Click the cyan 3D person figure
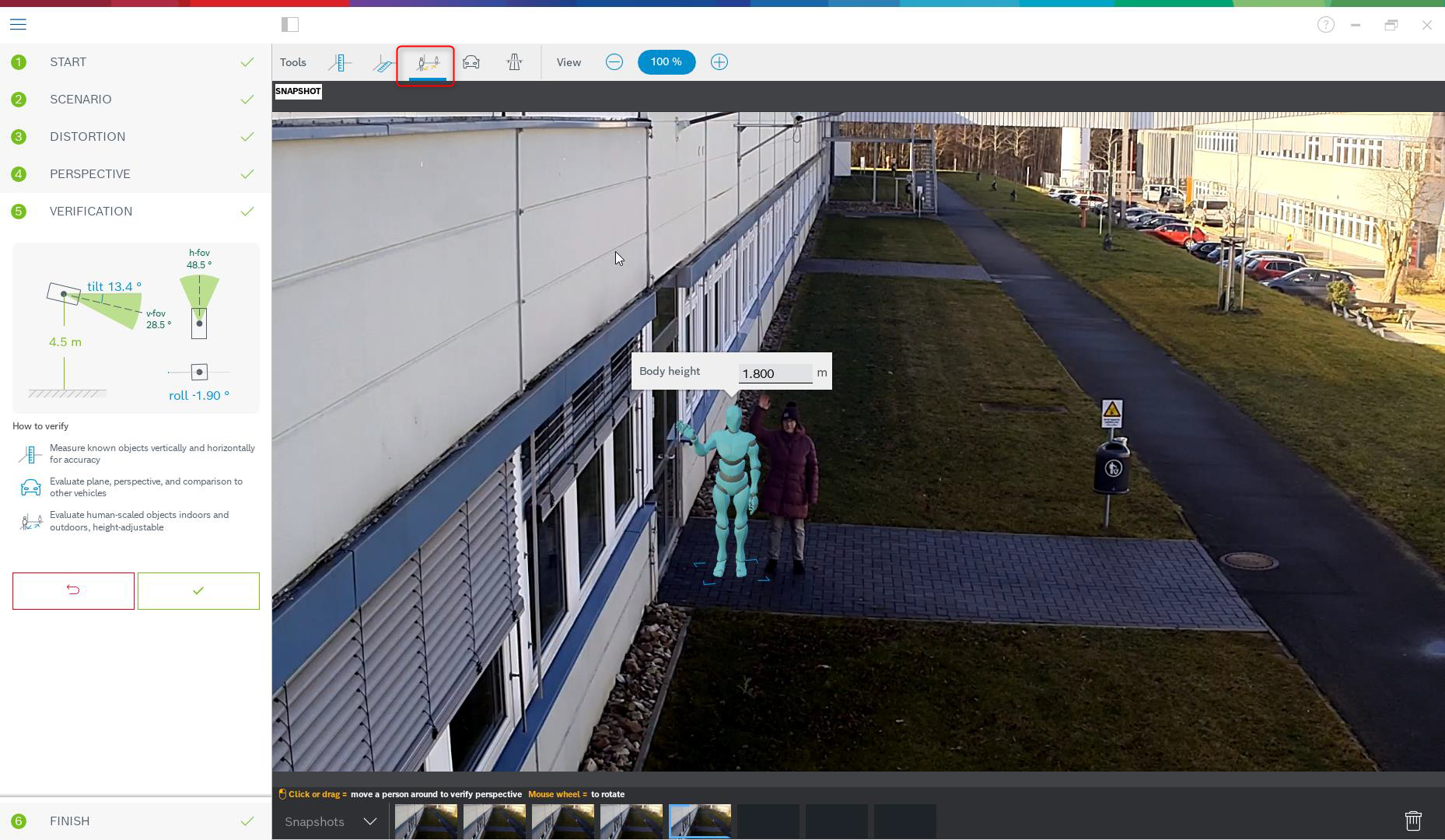 [731, 490]
